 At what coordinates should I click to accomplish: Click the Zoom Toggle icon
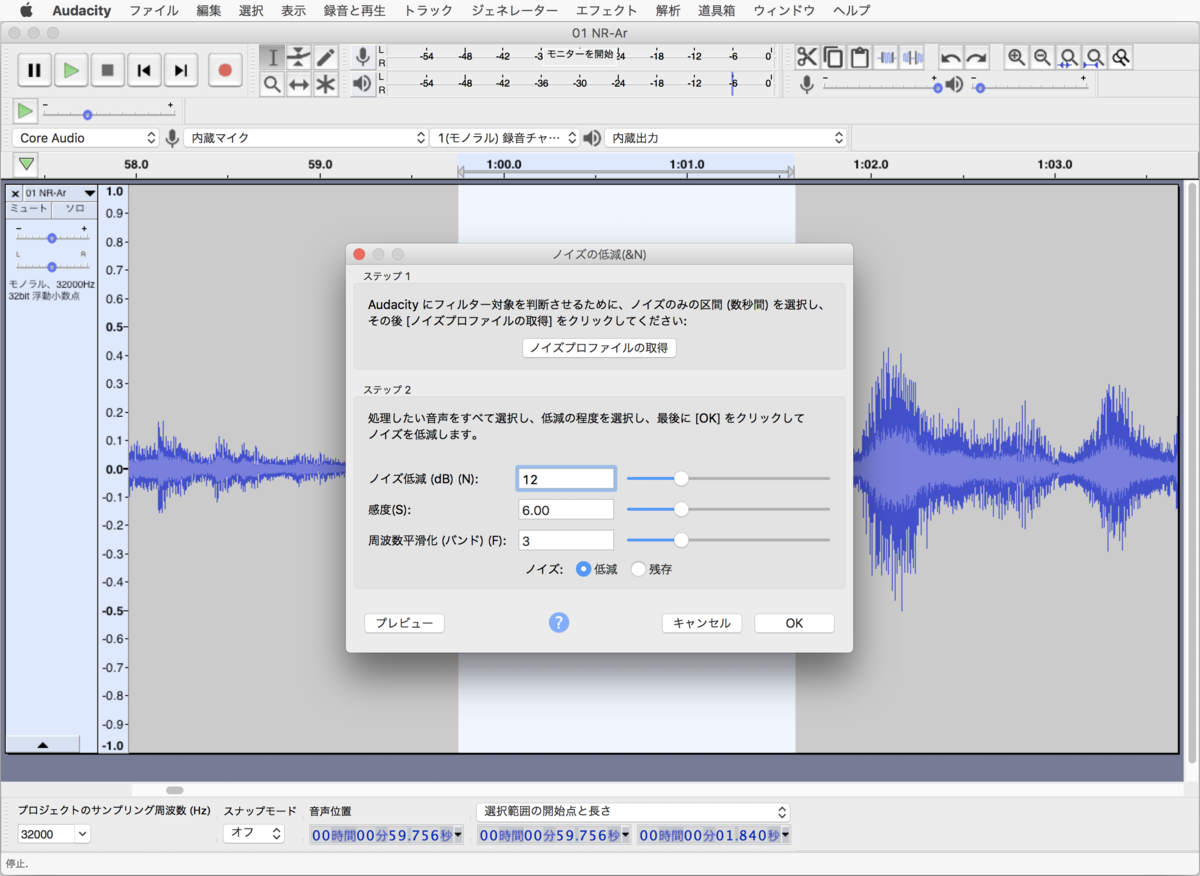pyautogui.click(x=1121, y=58)
